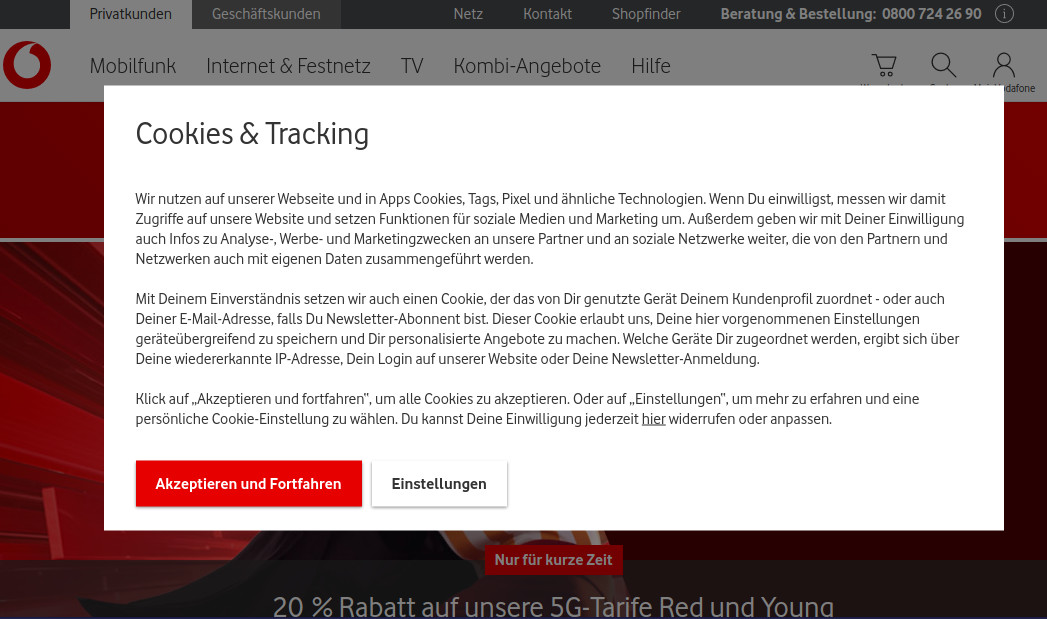The width and height of the screenshot is (1047, 619).
Task: Click the "Nur für kurze Zeit" badge
Action: [x=554, y=560]
